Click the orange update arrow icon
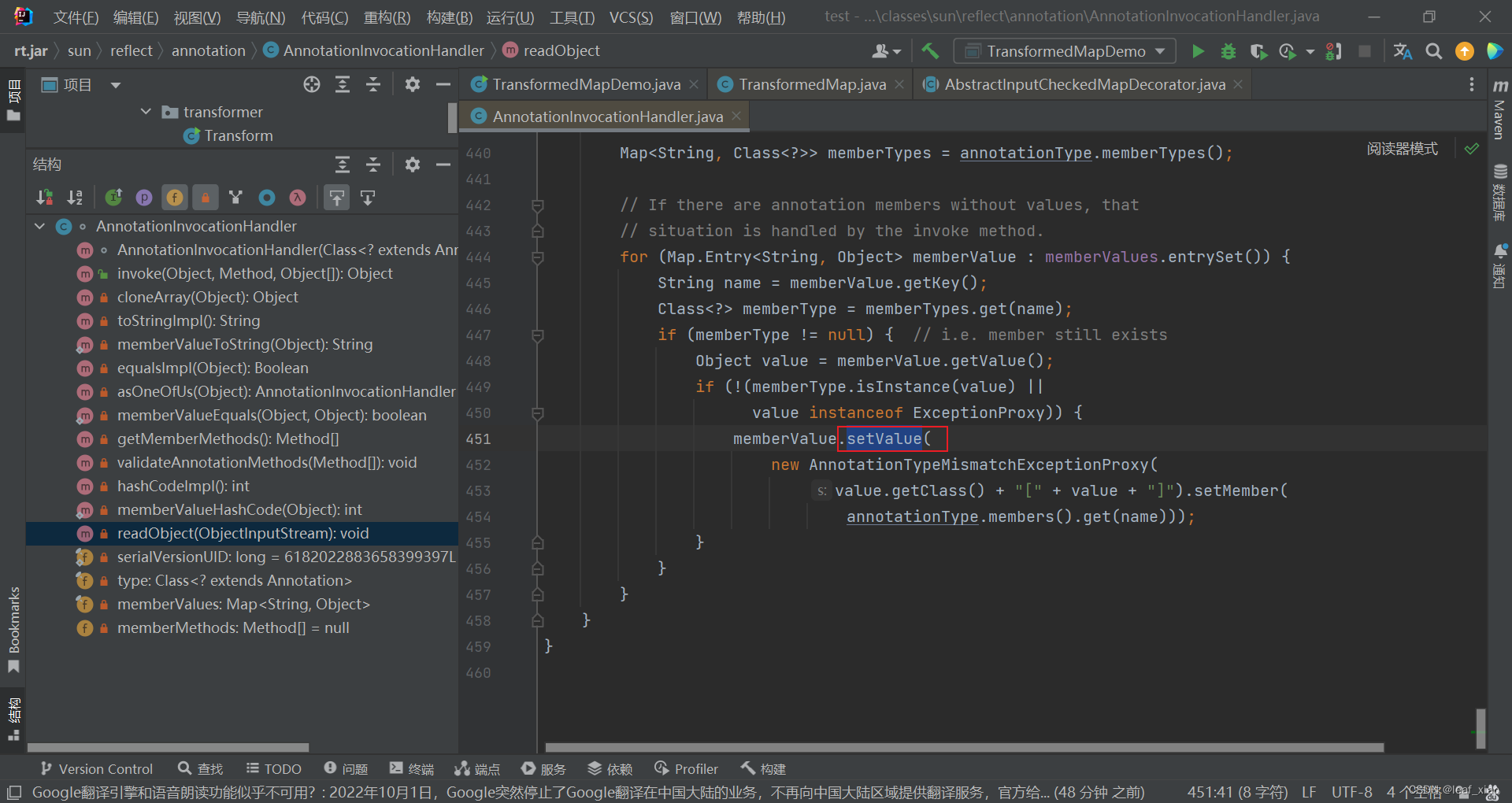The image size is (1512, 803). [1465, 51]
